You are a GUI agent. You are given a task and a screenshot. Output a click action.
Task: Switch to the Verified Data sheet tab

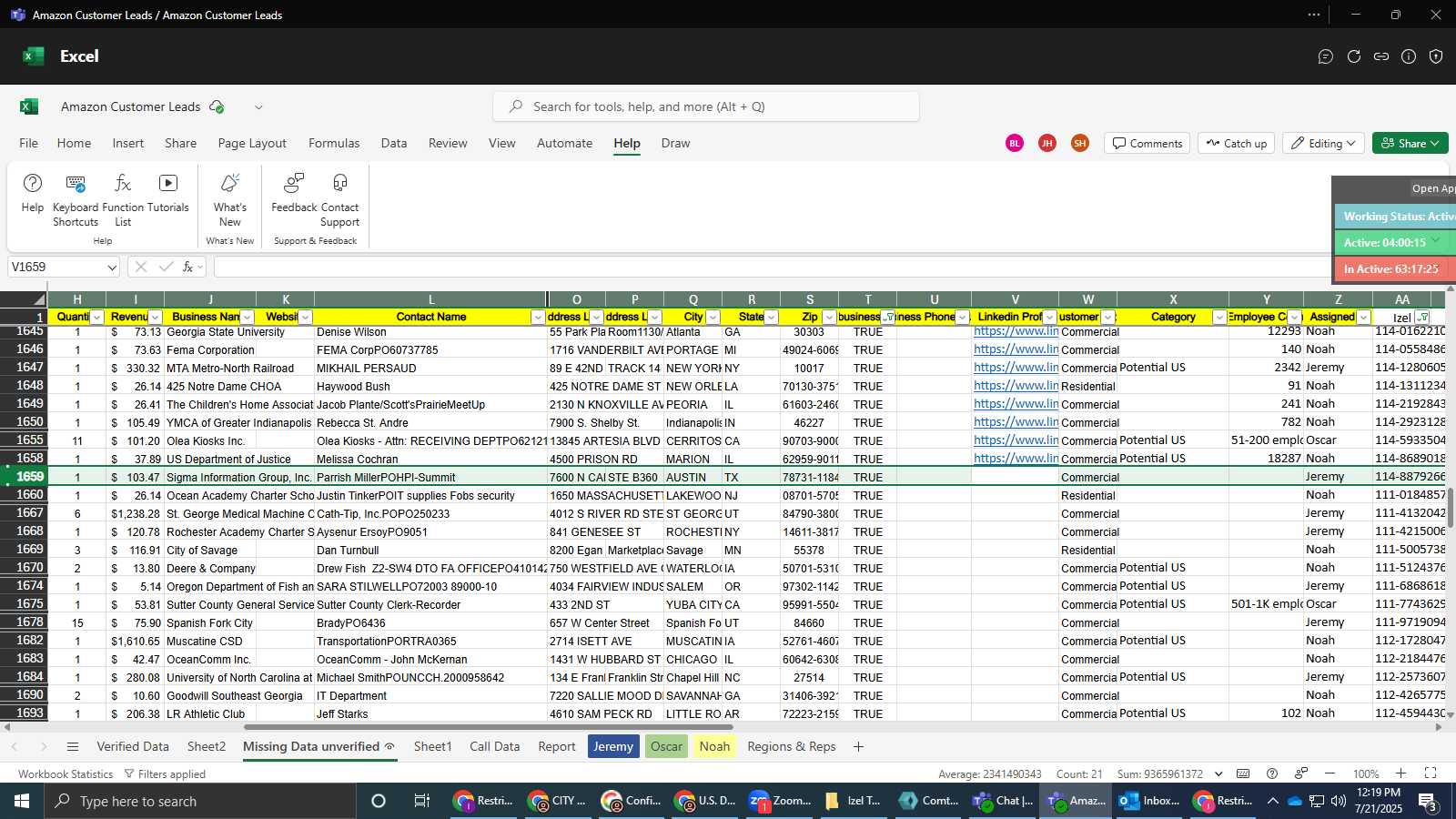133,746
